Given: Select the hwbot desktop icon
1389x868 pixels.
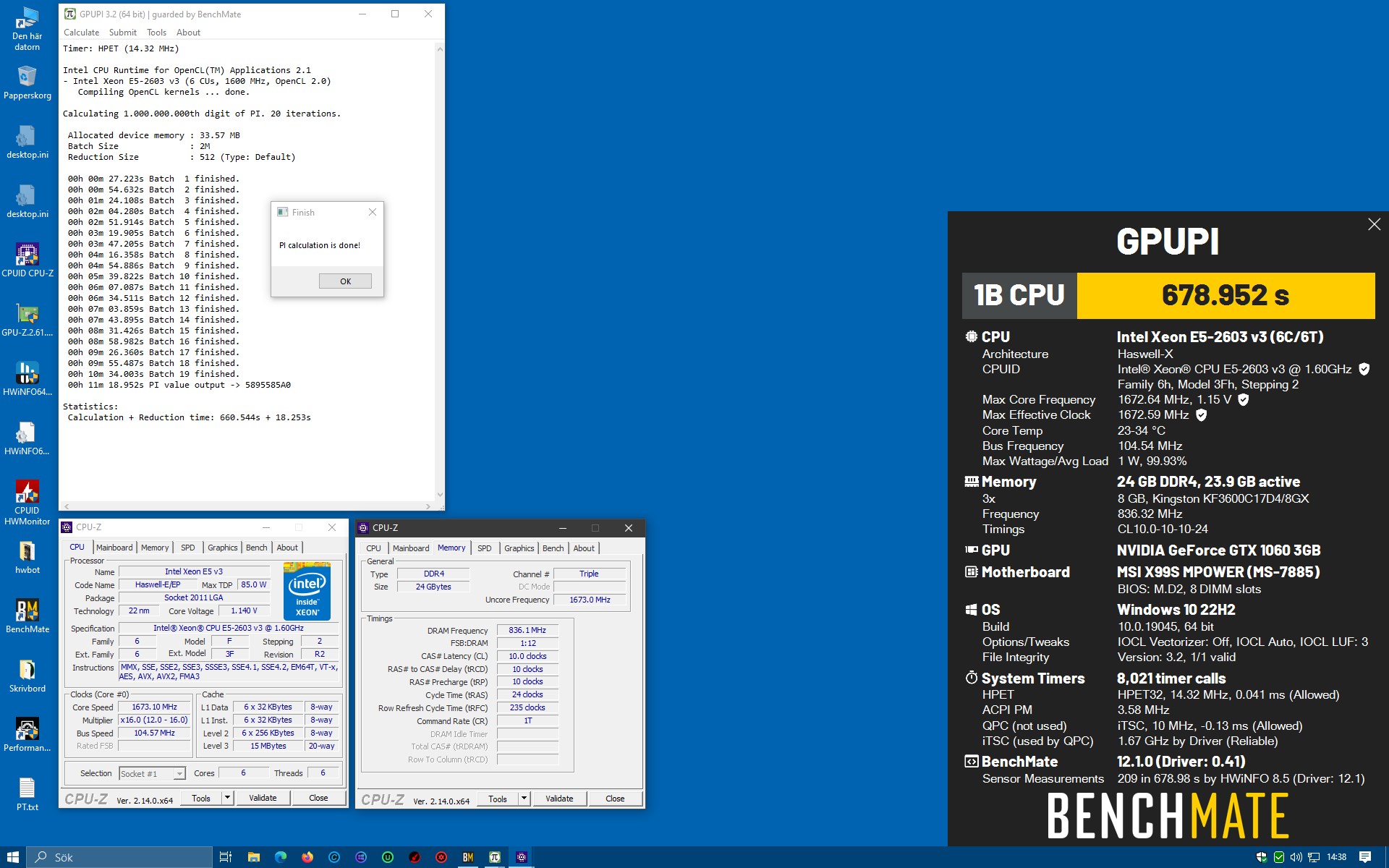Looking at the screenshot, I should [27, 557].
